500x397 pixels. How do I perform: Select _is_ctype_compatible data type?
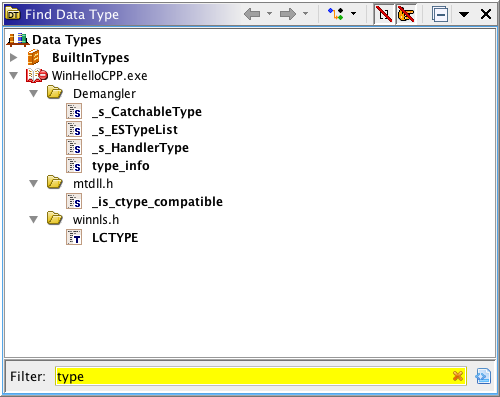(x=157, y=202)
